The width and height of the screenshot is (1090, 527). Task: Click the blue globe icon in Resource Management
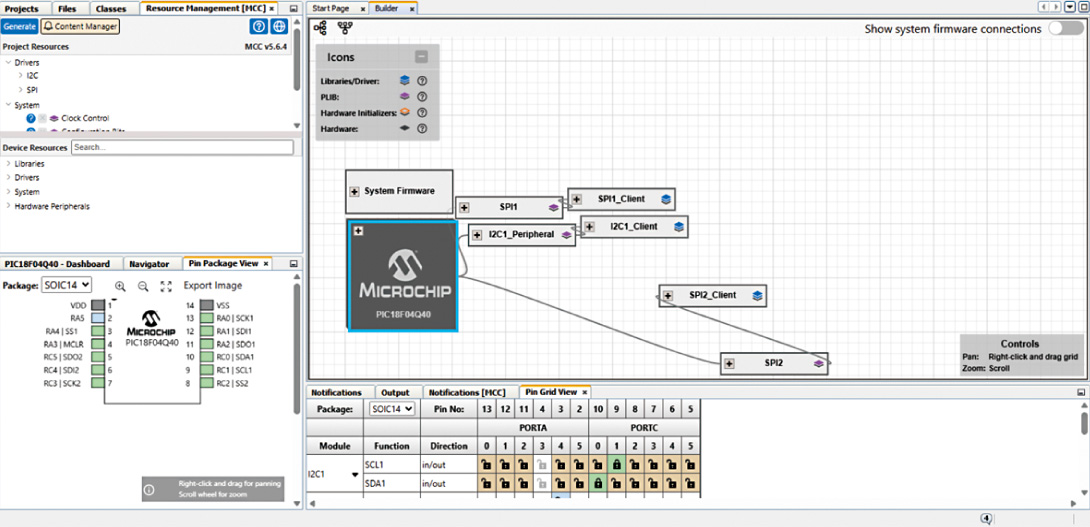(x=280, y=26)
